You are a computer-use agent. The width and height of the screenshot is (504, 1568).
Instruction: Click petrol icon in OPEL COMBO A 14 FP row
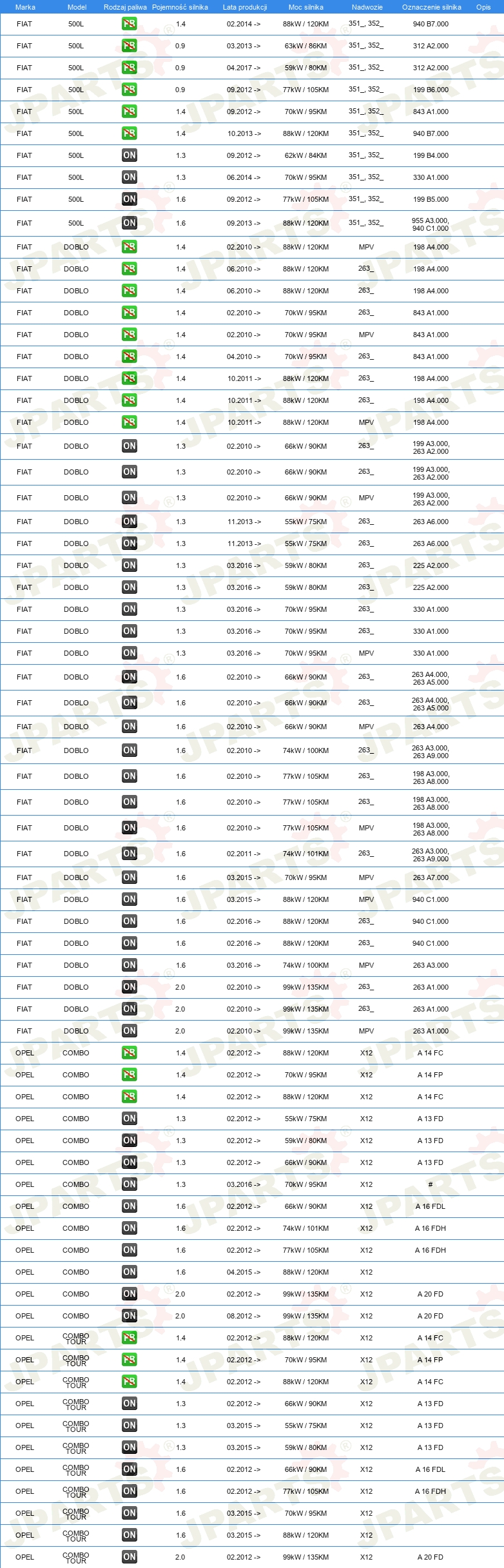(129, 1075)
